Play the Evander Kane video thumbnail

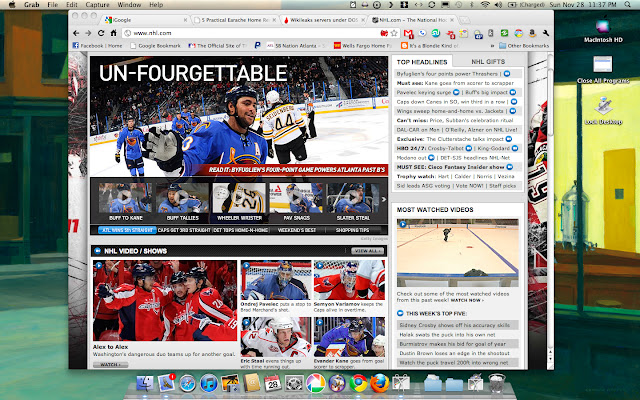[349, 337]
